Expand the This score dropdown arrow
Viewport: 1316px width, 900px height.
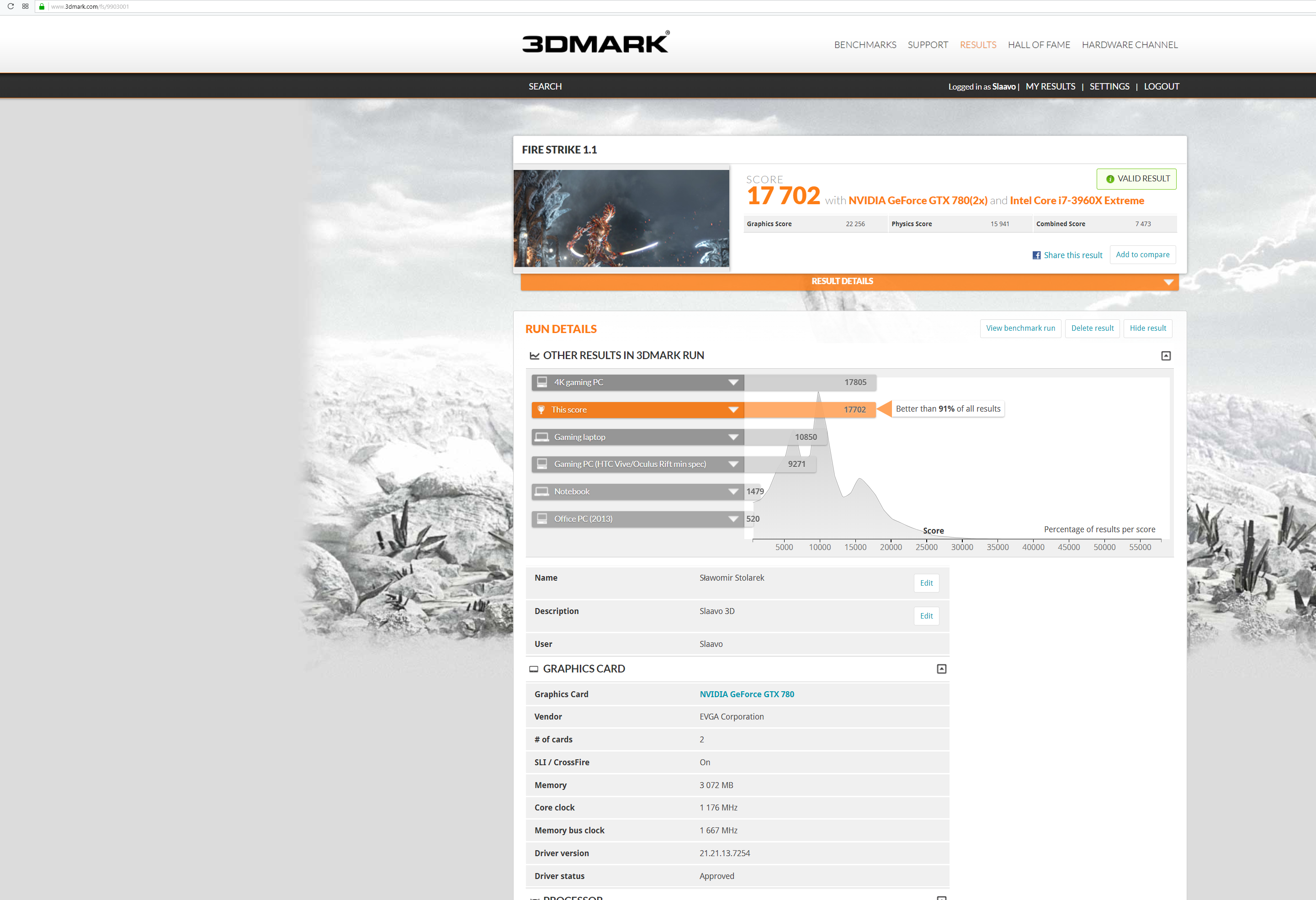click(x=733, y=410)
